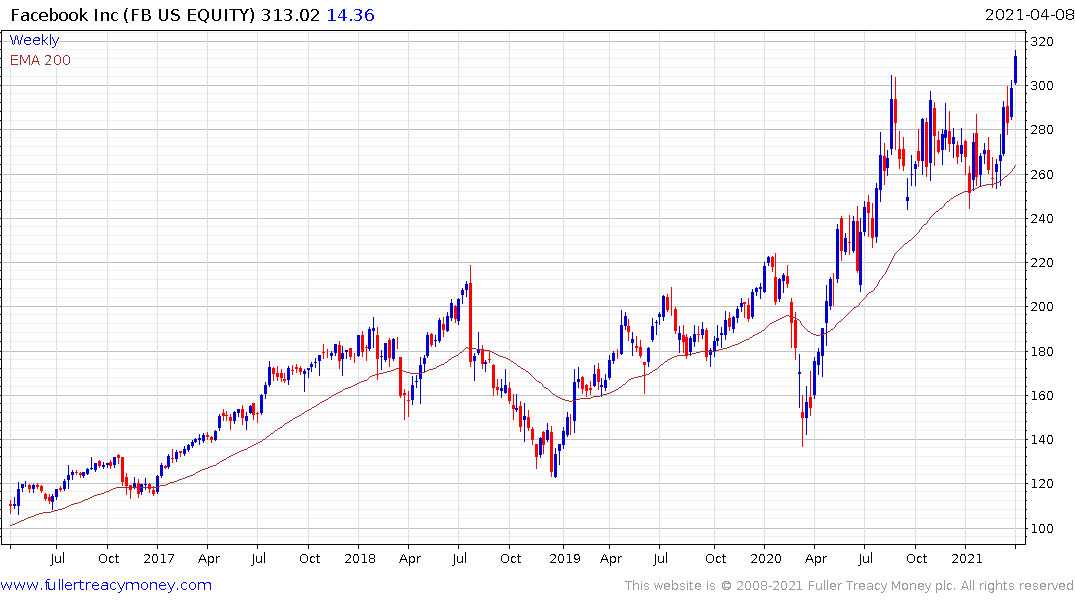Click the 240 price axis label
Image resolution: width=1075 pixels, height=600 pixels.
click(x=1042, y=219)
